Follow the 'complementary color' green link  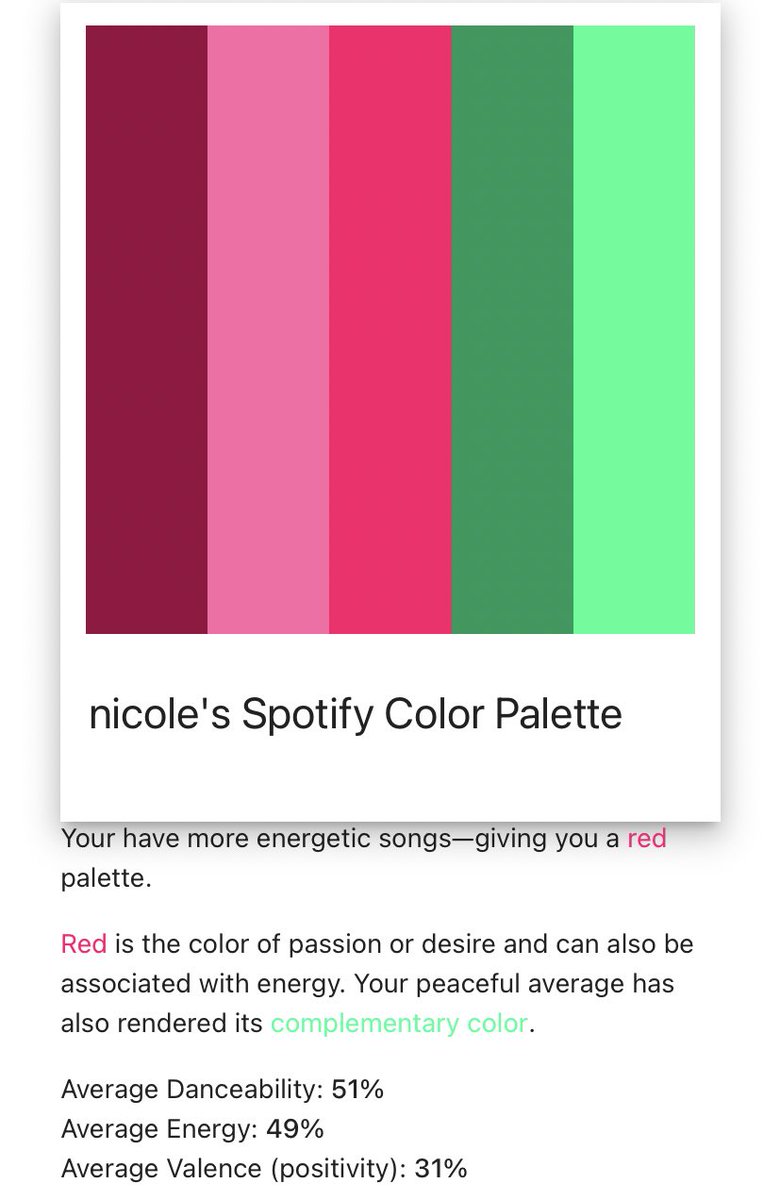(399, 1024)
